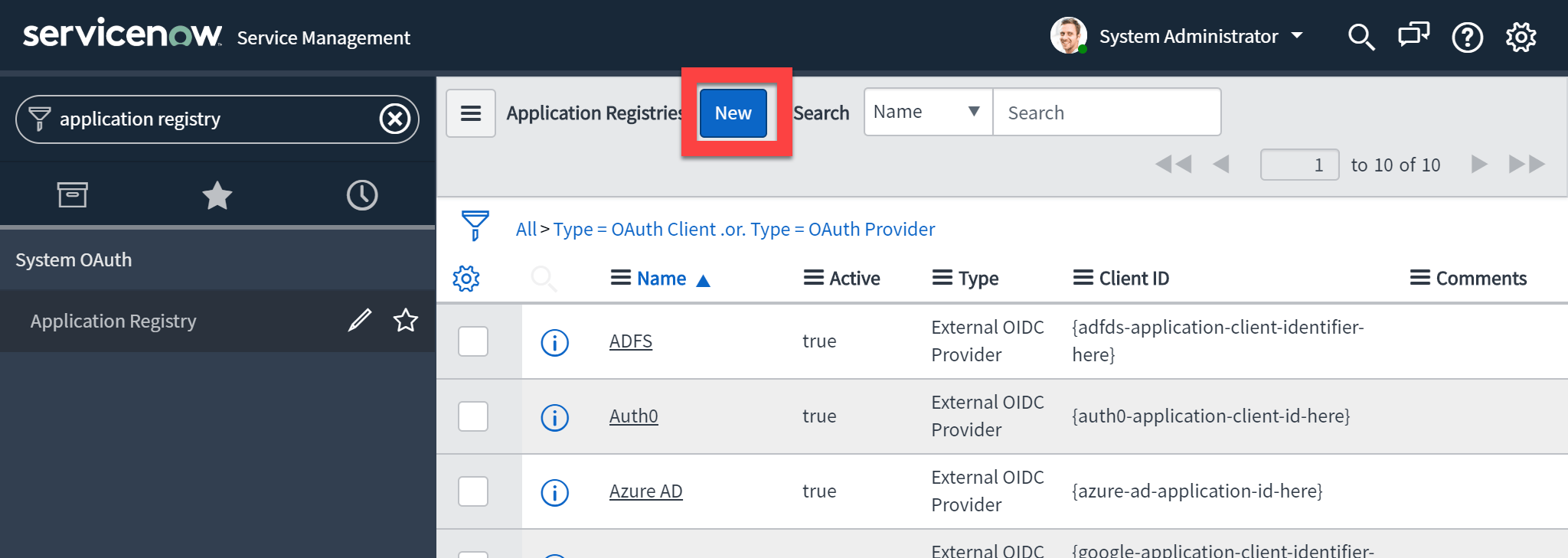Viewport: 1568px width, 558px height.
Task: Click the ServiceNow logo
Action: (122, 34)
